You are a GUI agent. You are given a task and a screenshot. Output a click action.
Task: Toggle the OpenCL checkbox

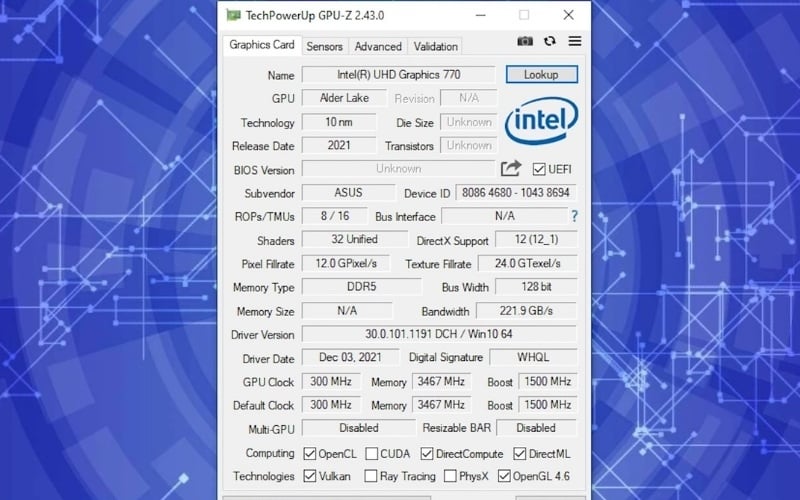click(x=309, y=454)
